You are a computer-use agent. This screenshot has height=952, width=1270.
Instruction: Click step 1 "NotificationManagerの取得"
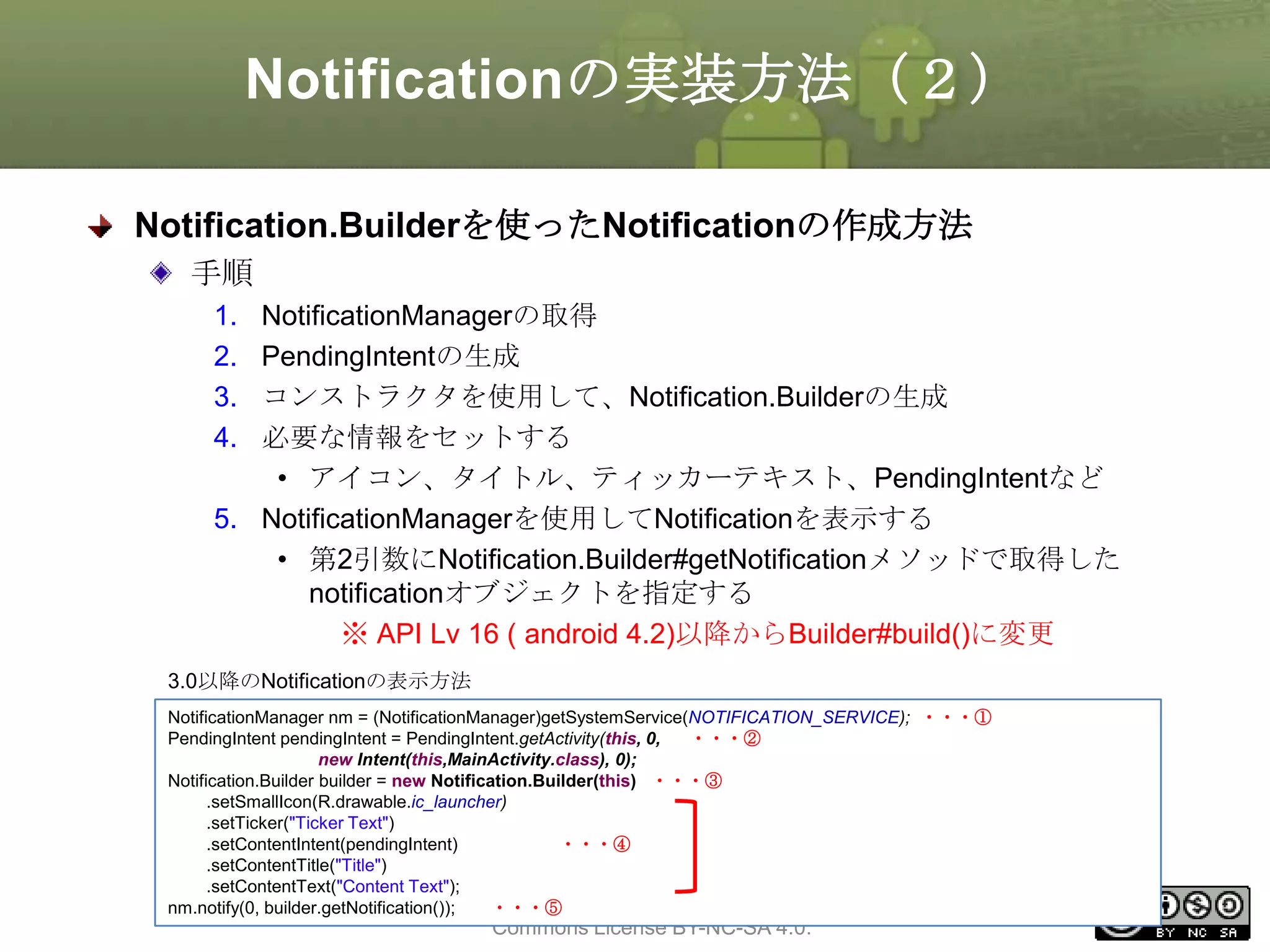(429, 315)
